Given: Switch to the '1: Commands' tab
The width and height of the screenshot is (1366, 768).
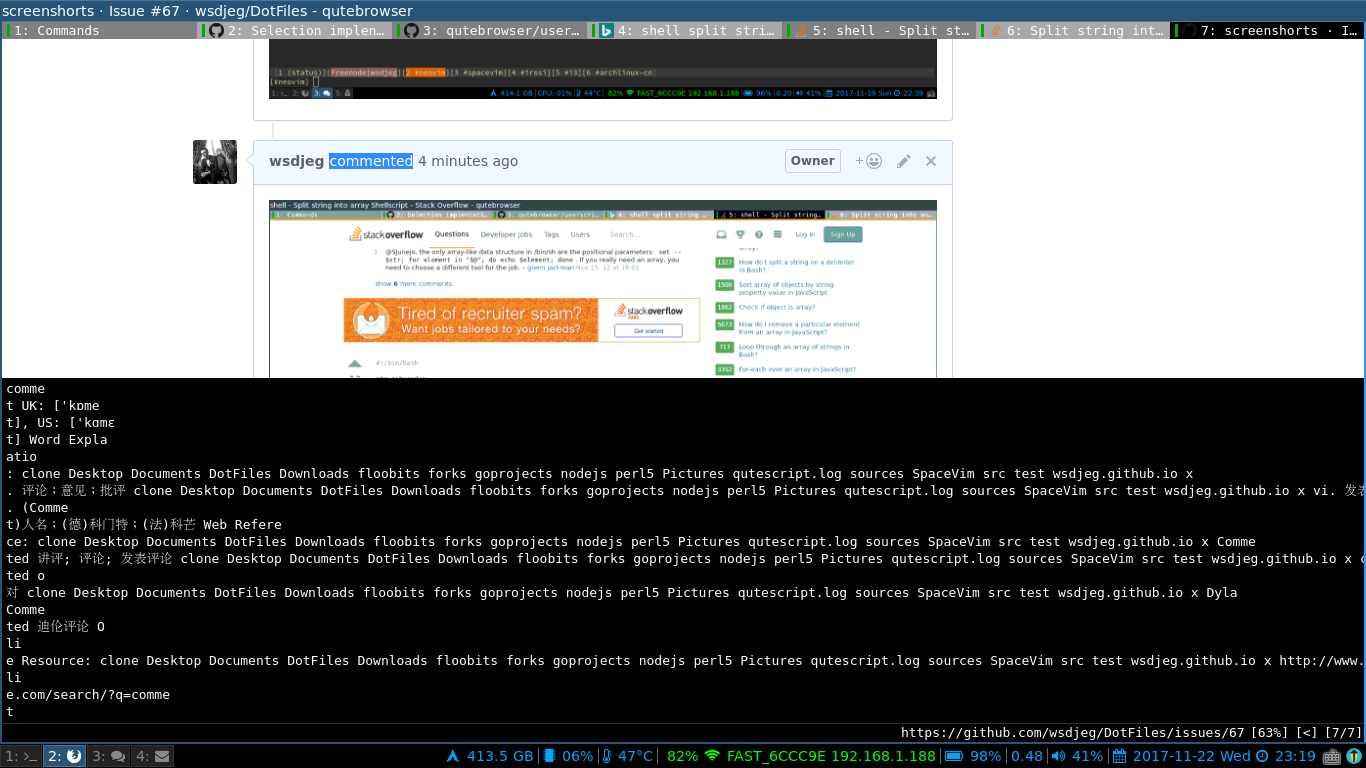Looking at the screenshot, I should pyautogui.click(x=95, y=30).
